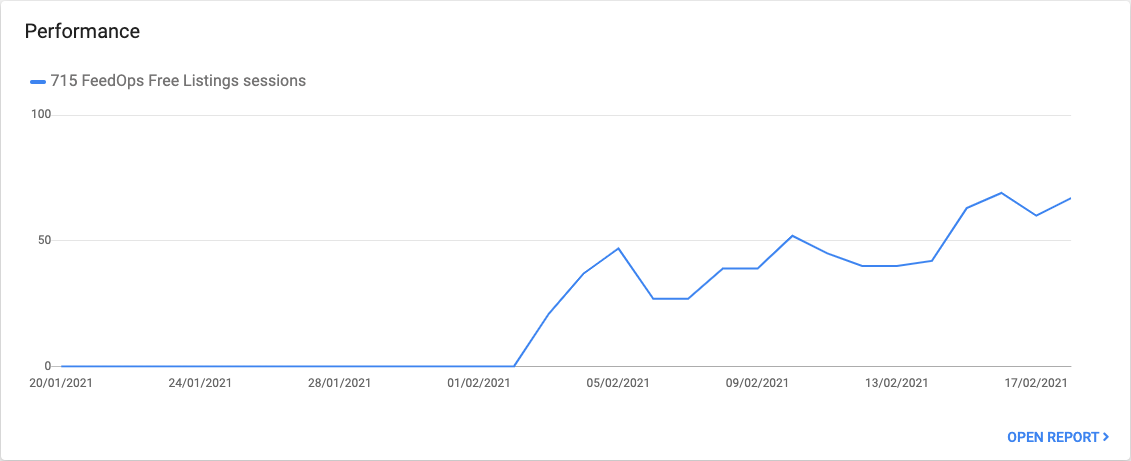This screenshot has height=461, width=1131.
Task: Open the full performance report link
Action: point(1053,437)
